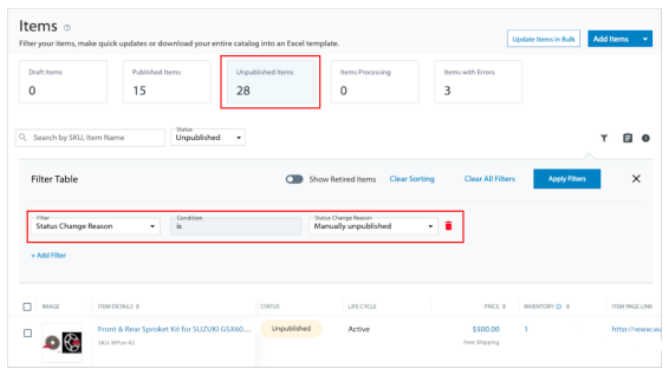Open the Status Unpublished dropdown

click(x=208, y=137)
